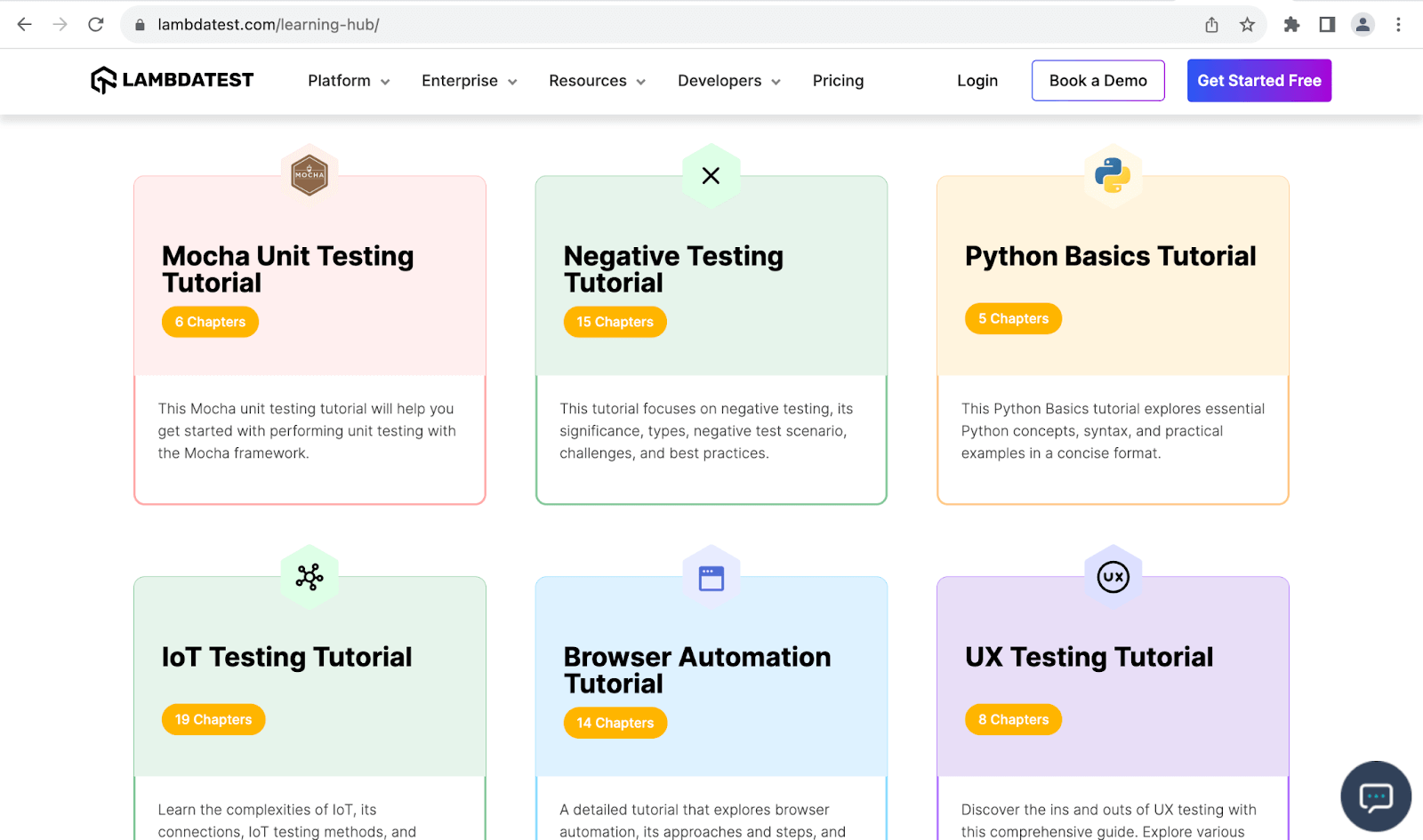Screen dimensions: 1423x840
Task: Click the X hexagon icon on Negative Testing card
Action: (x=711, y=176)
